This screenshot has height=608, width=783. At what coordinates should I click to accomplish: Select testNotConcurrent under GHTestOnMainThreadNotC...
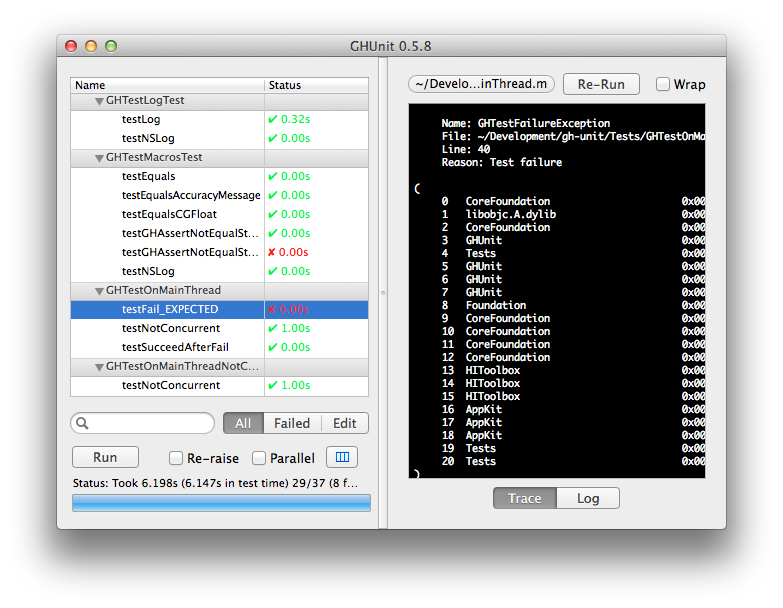[x=220, y=385]
